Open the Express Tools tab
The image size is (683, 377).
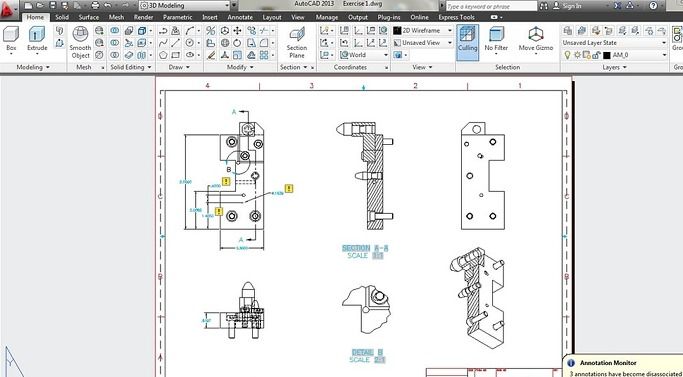(x=456, y=17)
